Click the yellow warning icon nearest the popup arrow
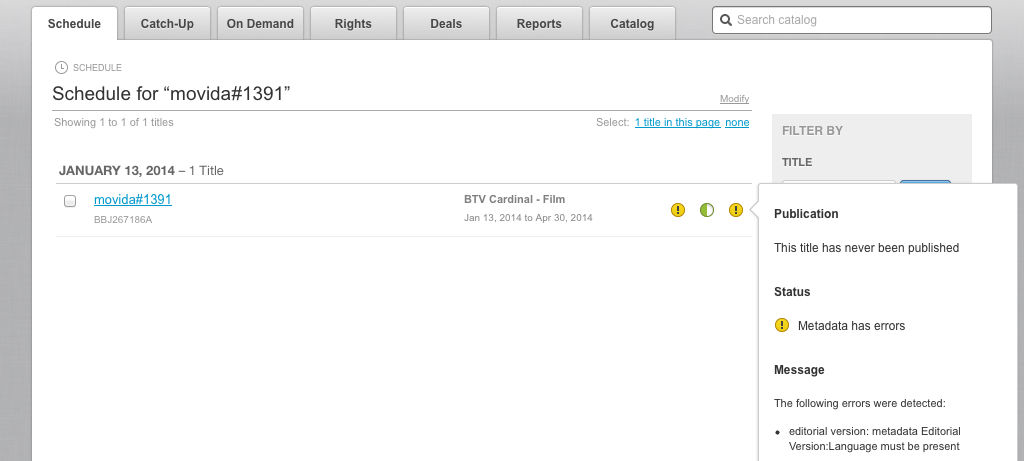The width and height of the screenshot is (1024, 461). click(x=736, y=210)
